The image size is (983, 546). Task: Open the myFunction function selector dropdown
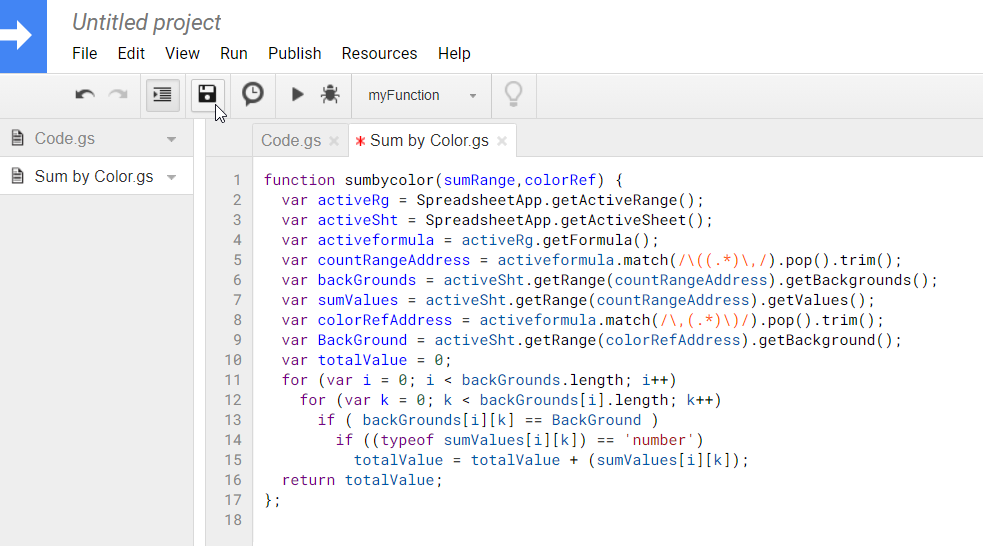click(421, 95)
